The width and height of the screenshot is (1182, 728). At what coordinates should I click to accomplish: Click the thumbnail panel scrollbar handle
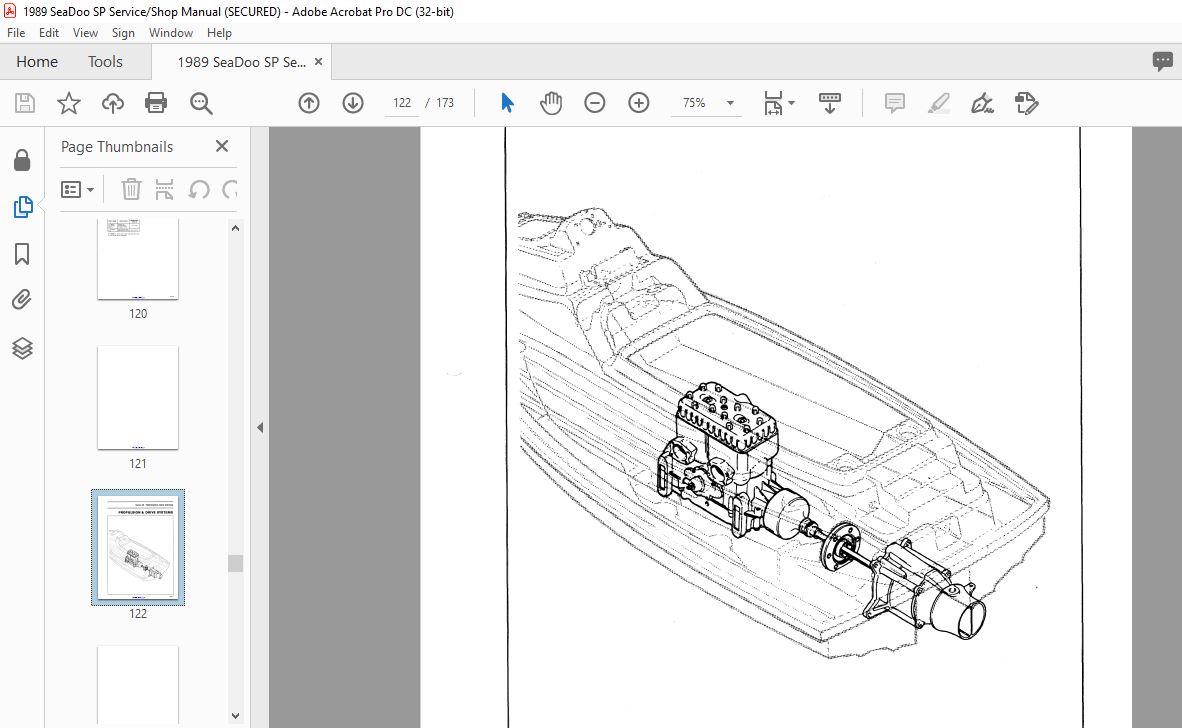(235, 563)
